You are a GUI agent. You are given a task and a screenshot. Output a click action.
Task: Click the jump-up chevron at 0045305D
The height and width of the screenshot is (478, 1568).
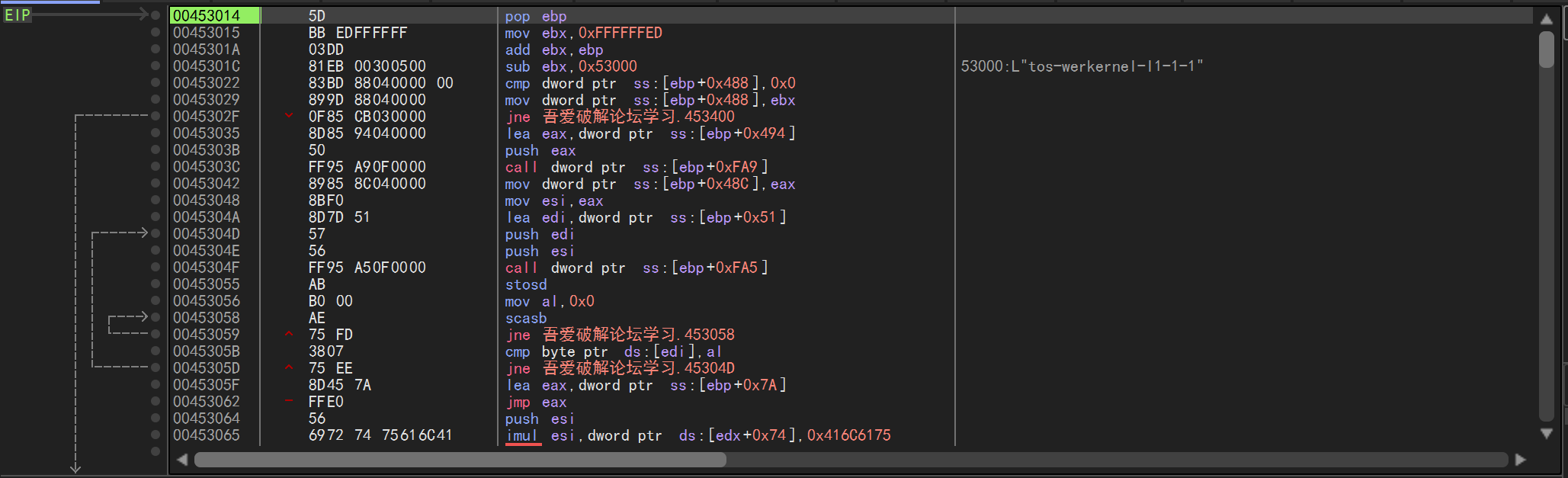289,367
